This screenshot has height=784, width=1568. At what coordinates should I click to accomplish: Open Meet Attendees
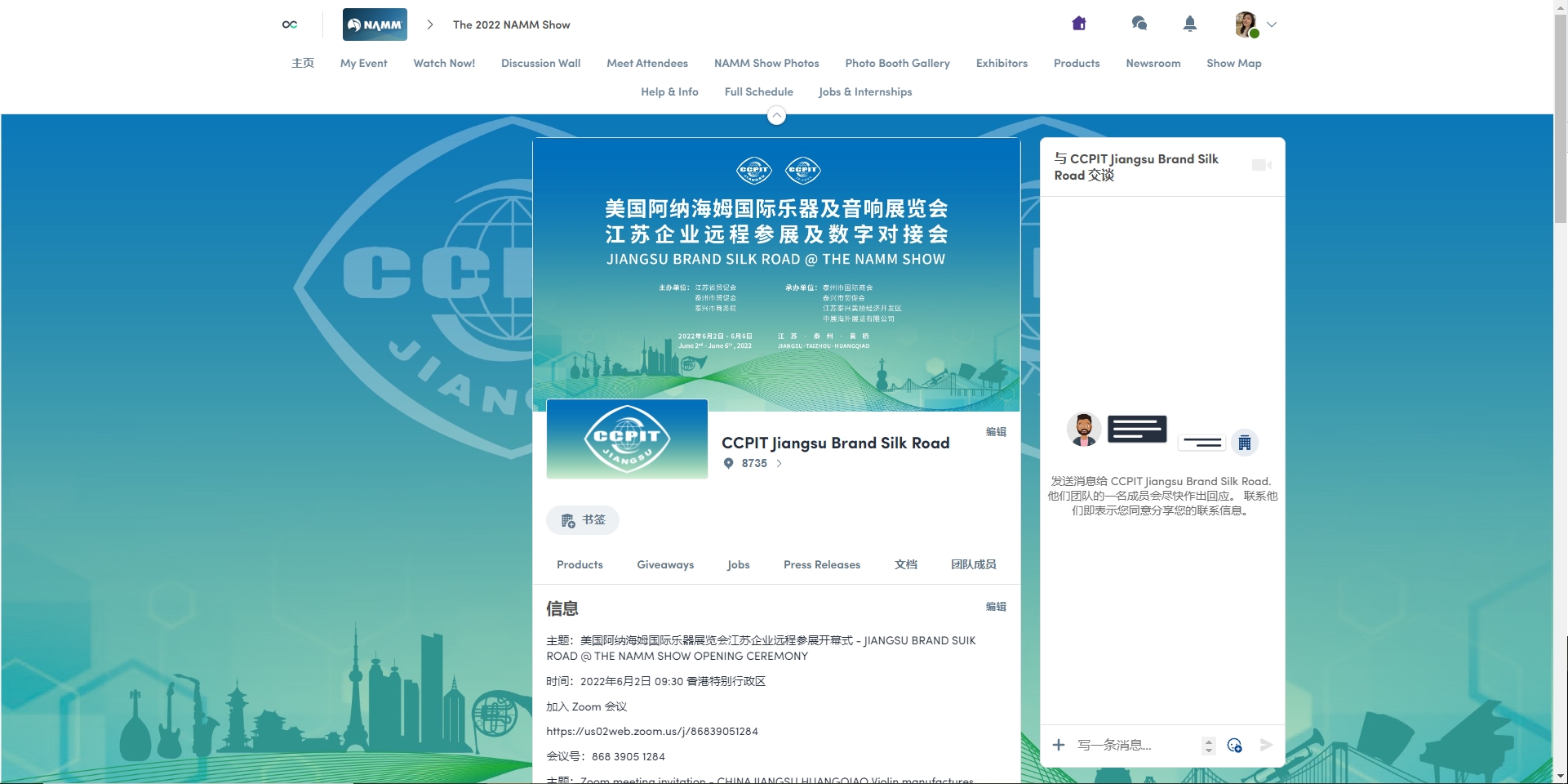click(x=647, y=63)
